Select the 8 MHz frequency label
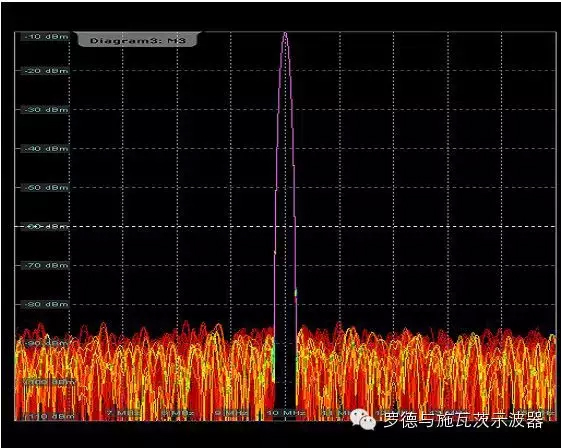Viewport: 561px width, 448px height. tap(178, 413)
